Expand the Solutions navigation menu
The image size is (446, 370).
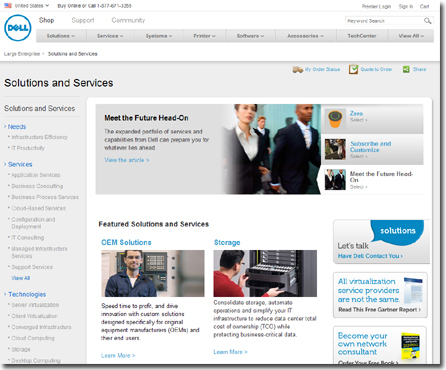[x=61, y=36]
